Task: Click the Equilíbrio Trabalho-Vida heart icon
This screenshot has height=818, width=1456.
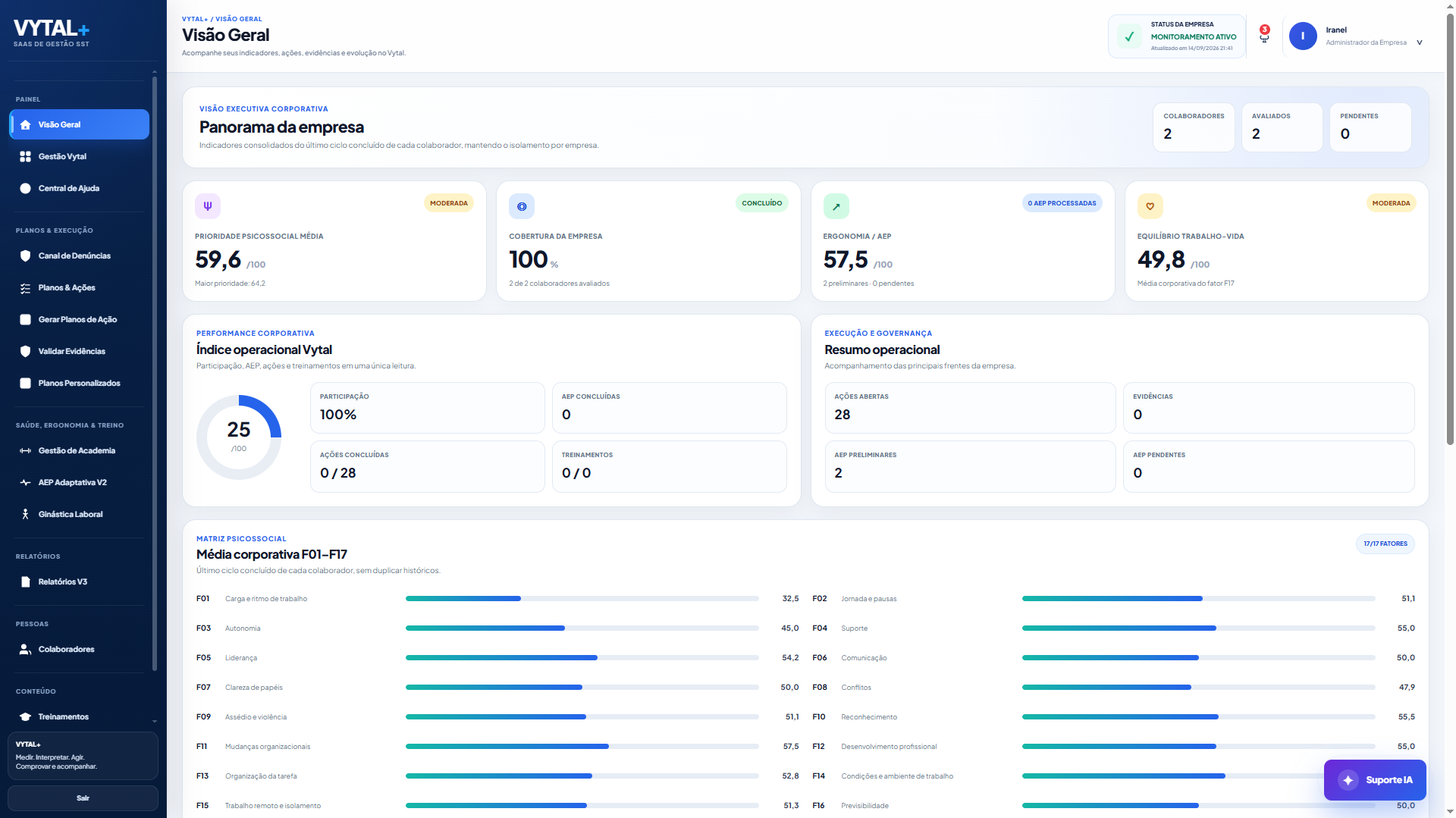Action: (x=1150, y=206)
